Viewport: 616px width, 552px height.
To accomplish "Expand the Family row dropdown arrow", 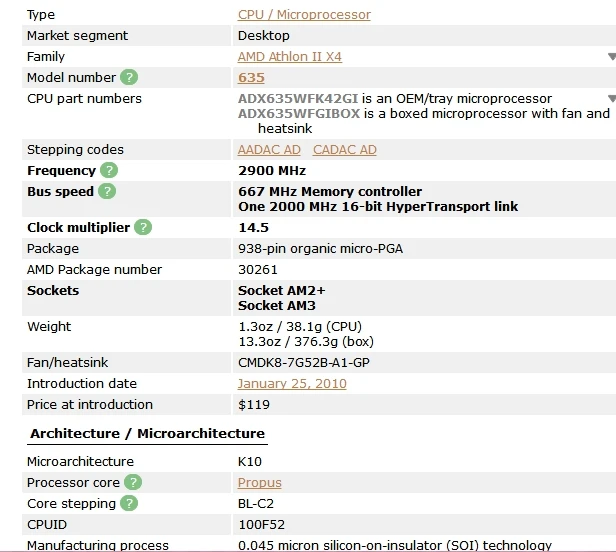I will [612, 57].
